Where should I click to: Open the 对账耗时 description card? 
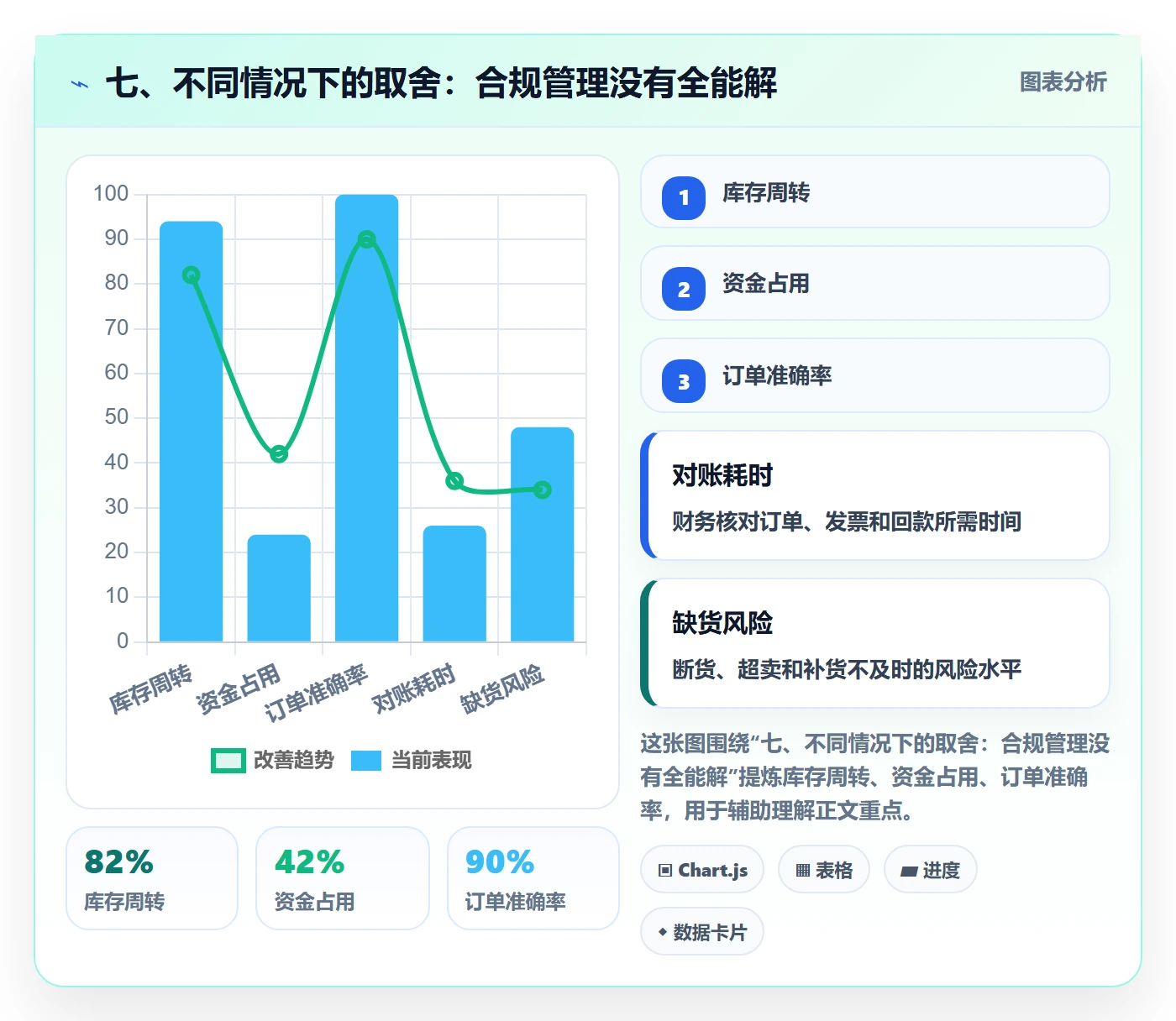click(x=874, y=495)
